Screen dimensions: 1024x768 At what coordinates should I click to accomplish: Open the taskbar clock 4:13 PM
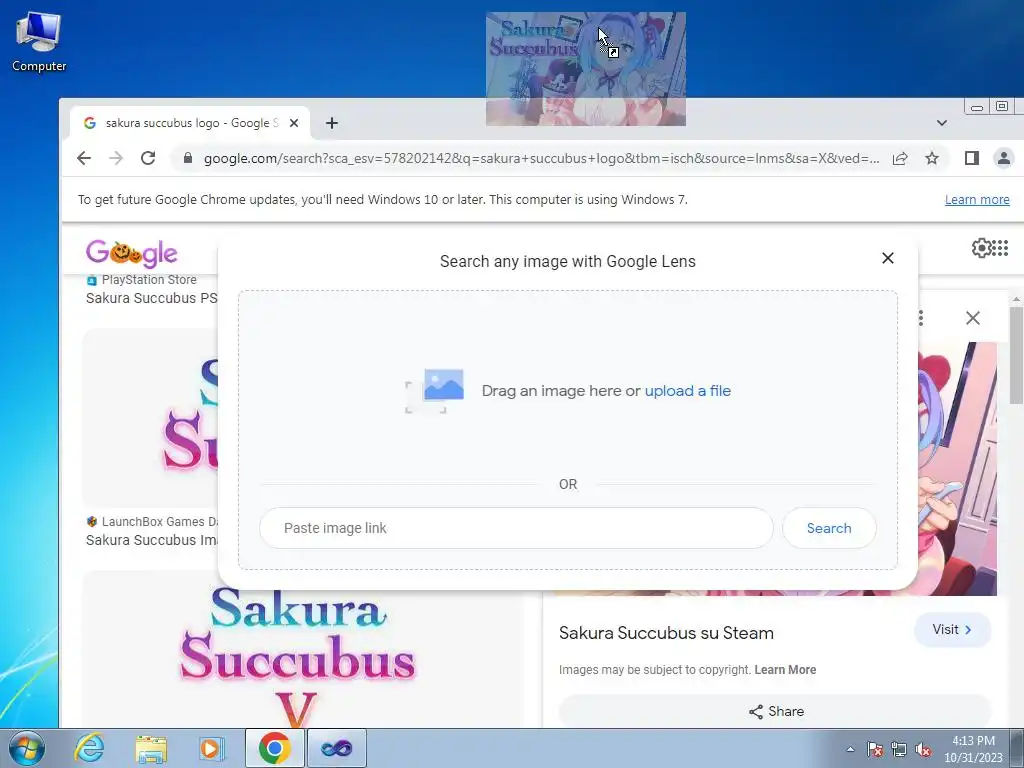[x=973, y=749]
